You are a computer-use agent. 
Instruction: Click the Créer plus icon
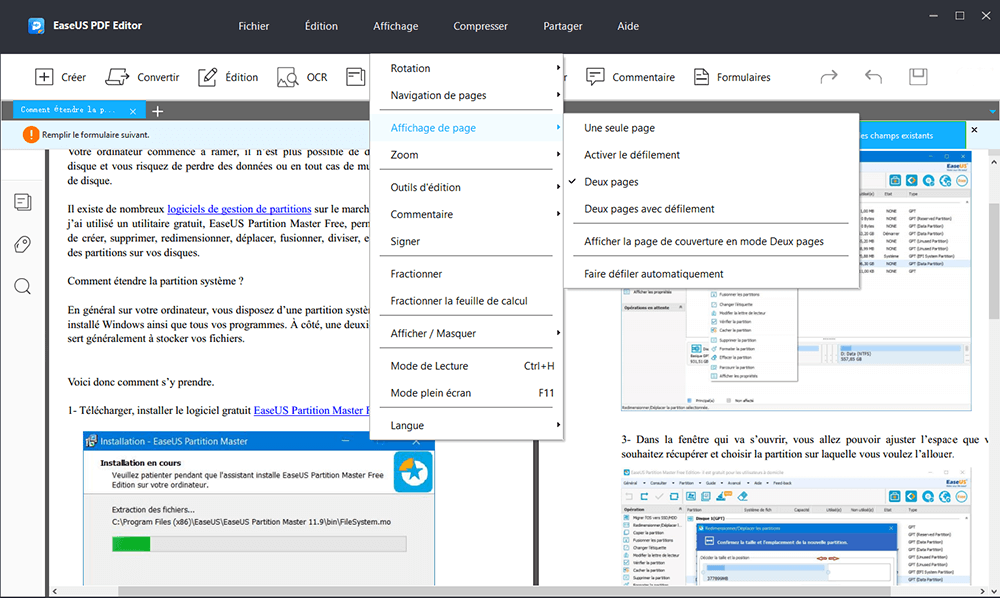click(43, 77)
